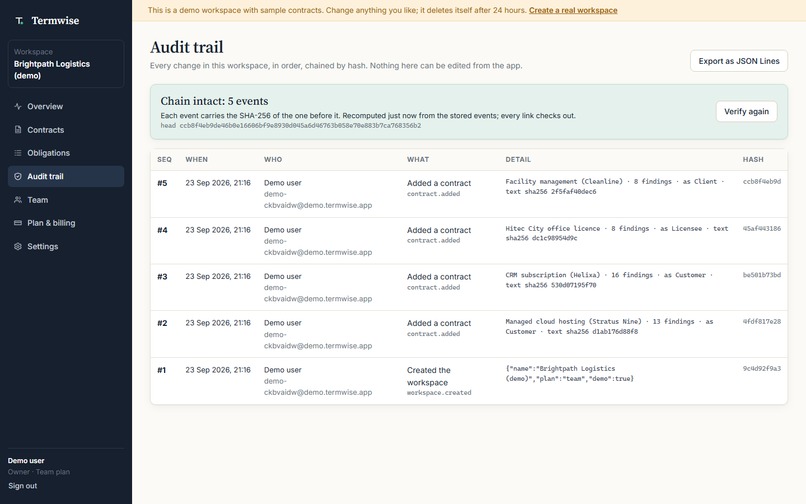Image resolution: width=806 pixels, height=504 pixels.
Task: Click the Contracts document icon
Action: (18, 130)
